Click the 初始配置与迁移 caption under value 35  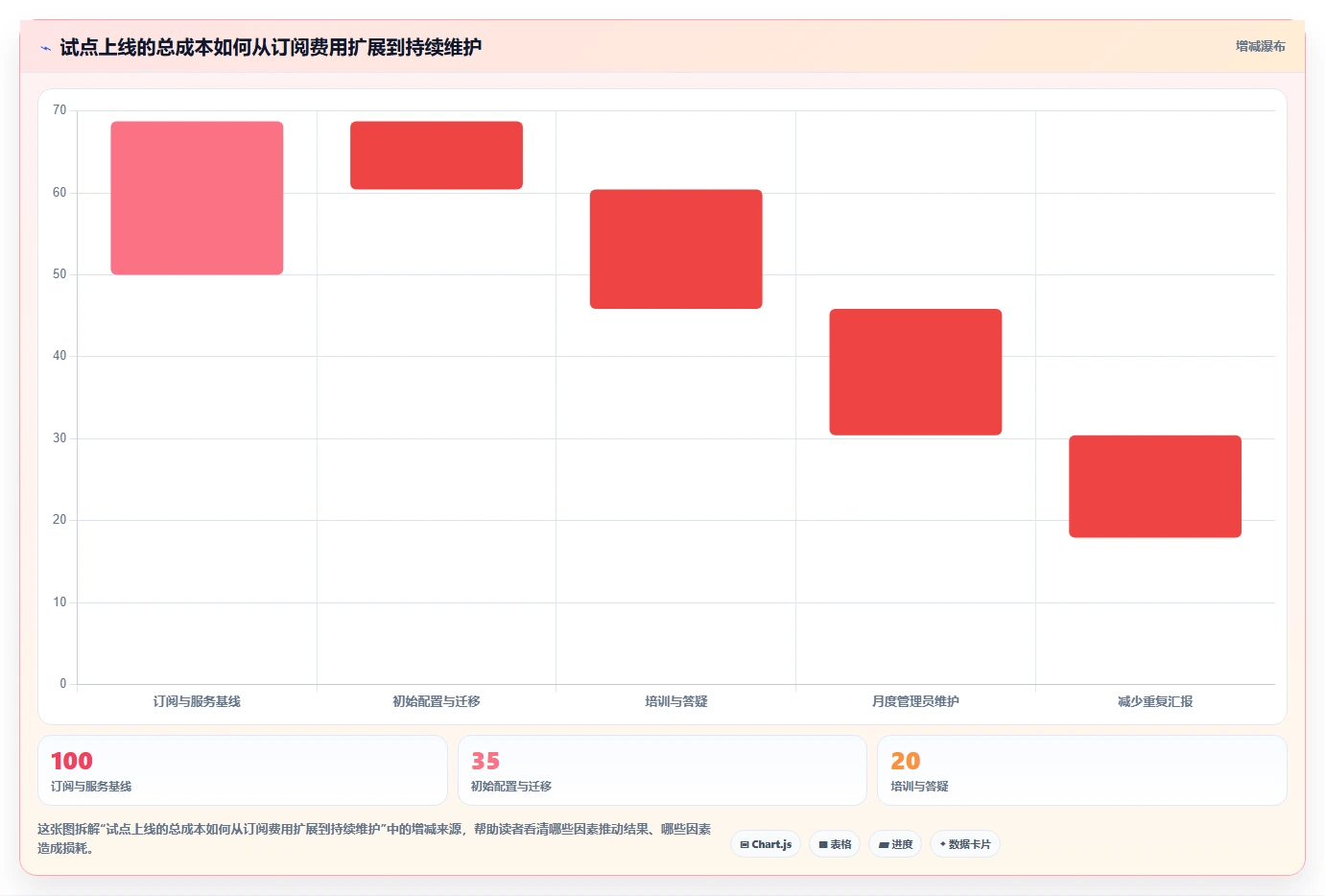pyautogui.click(x=511, y=786)
